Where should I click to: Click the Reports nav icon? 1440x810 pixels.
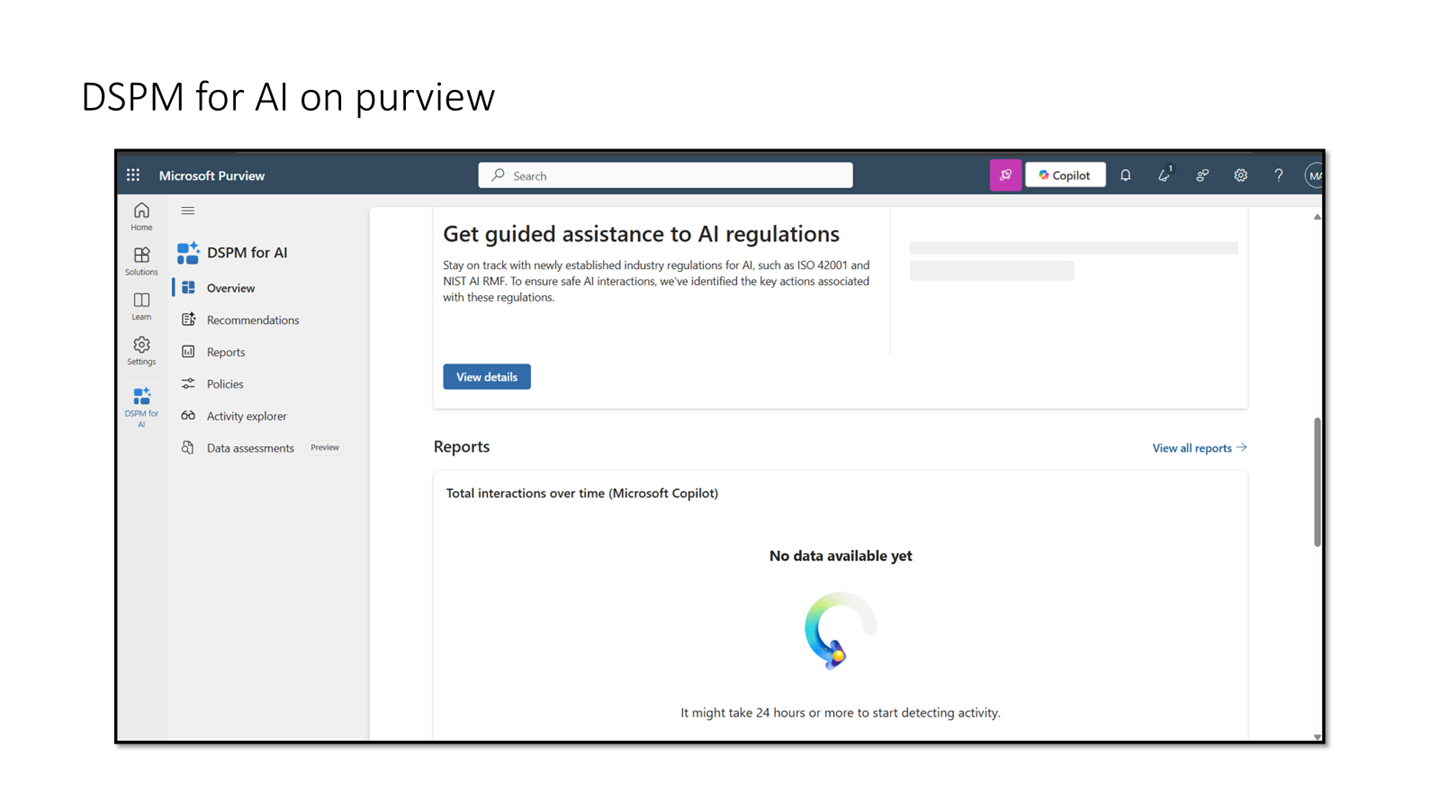point(188,352)
